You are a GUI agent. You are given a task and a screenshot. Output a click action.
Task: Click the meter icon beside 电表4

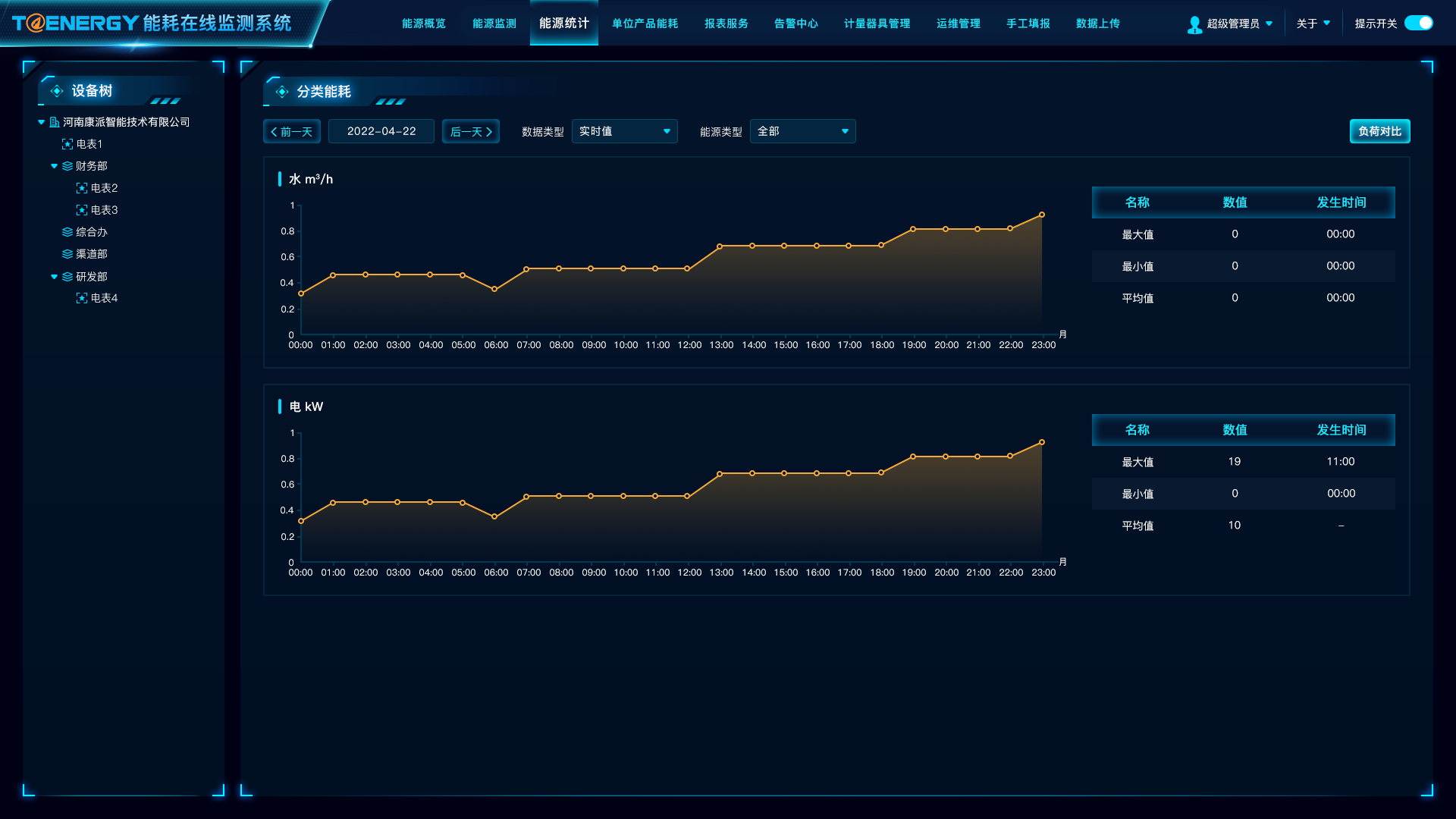pos(82,298)
